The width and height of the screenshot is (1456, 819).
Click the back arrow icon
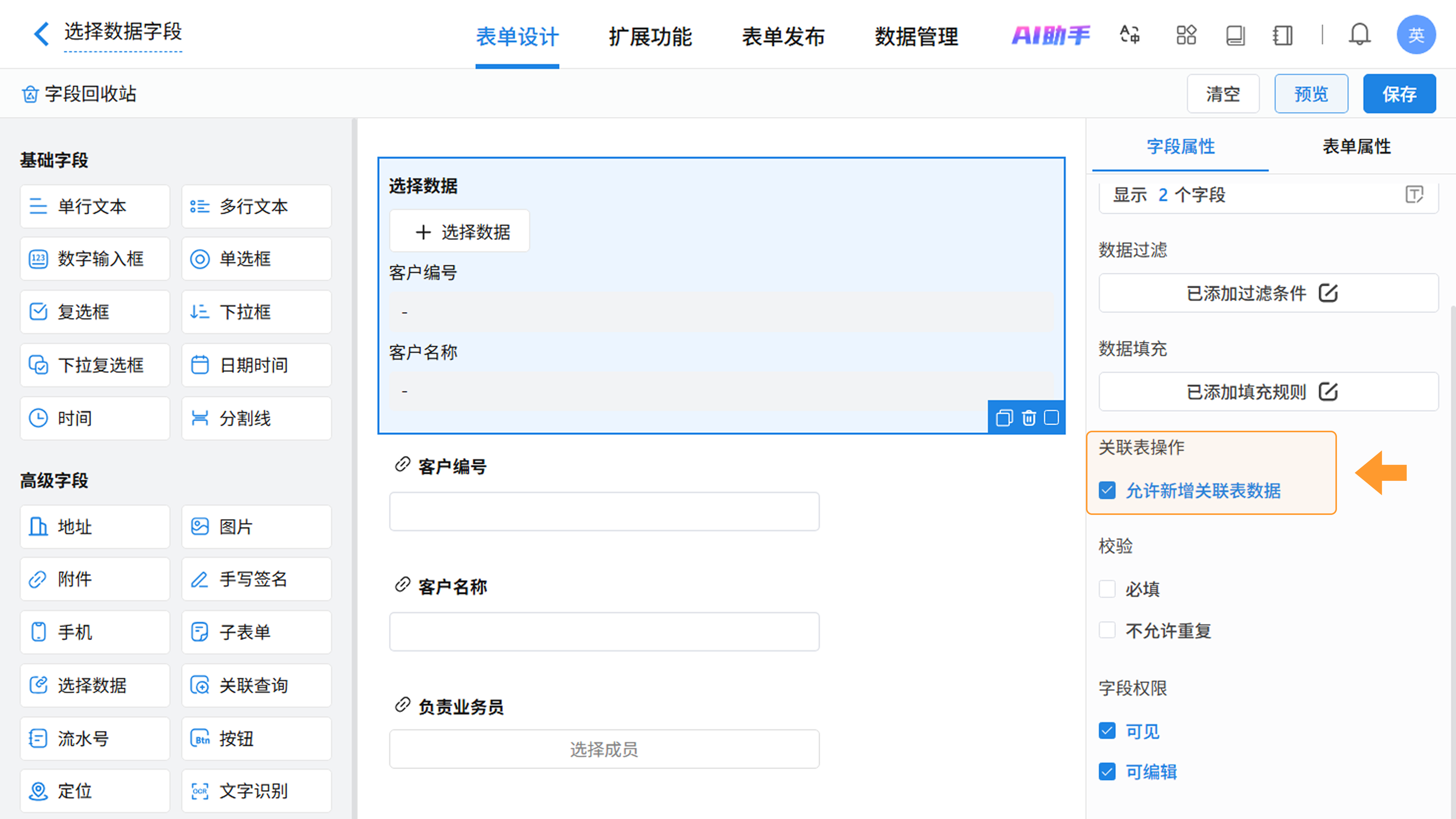[41, 33]
